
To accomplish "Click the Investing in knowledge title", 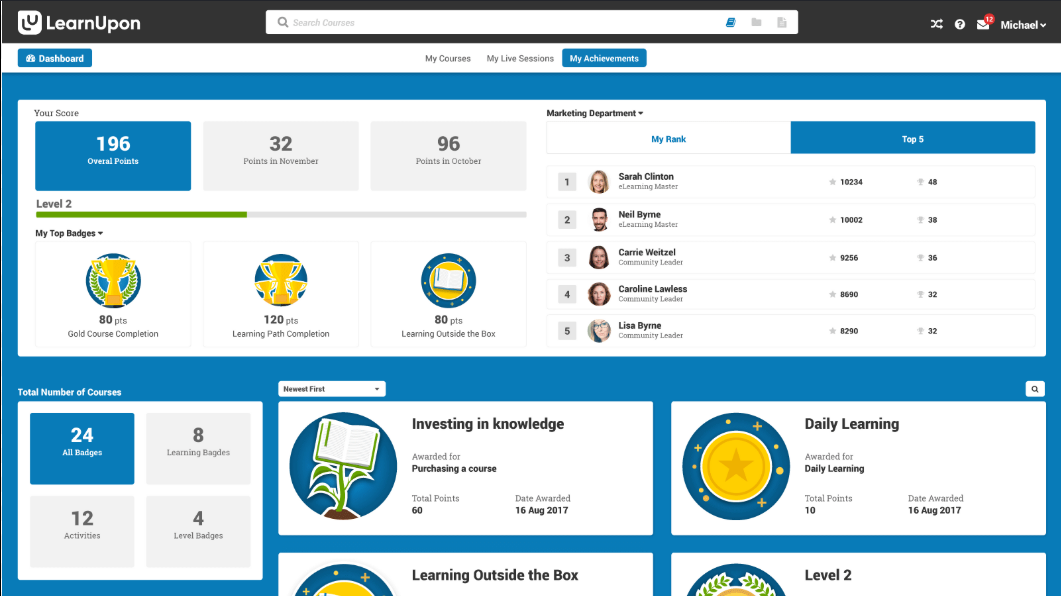I will (488, 424).
